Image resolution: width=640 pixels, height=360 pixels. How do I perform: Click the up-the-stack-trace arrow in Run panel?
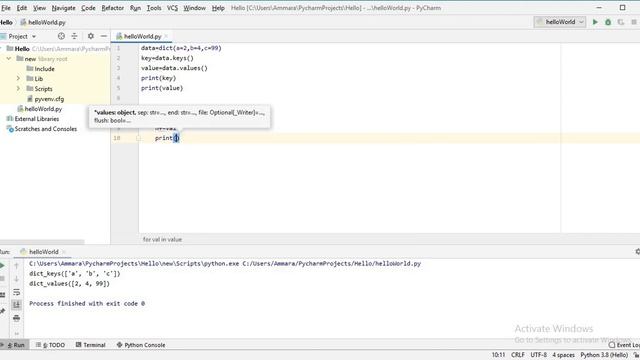[16, 266]
